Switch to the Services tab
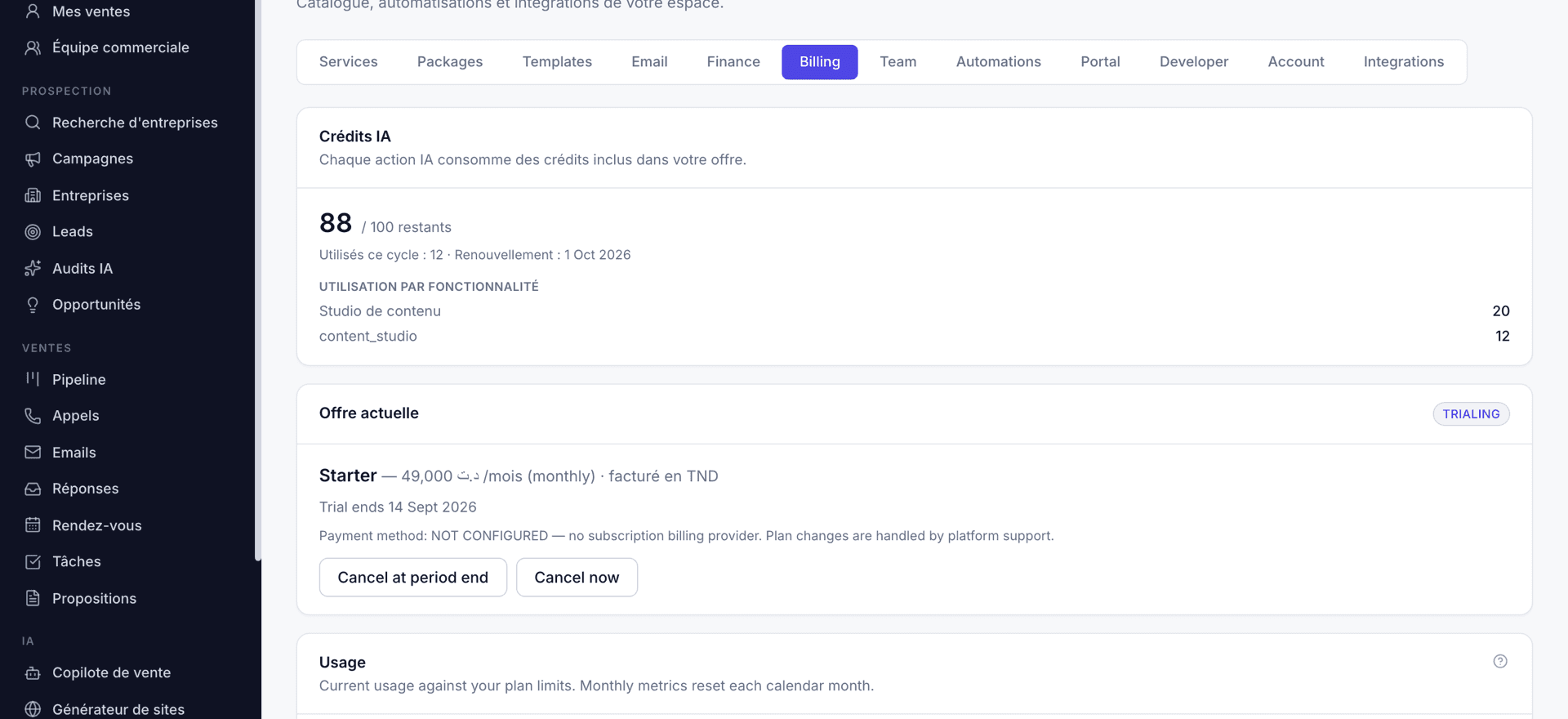Image resolution: width=1568 pixels, height=719 pixels. (349, 62)
